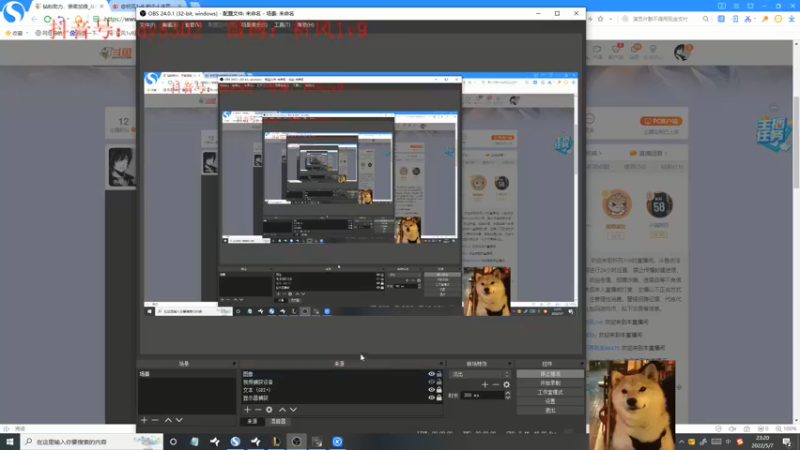Toggle lock on 图像 source
800x450 pixels.
pyautogui.click(x=439, y=374)
